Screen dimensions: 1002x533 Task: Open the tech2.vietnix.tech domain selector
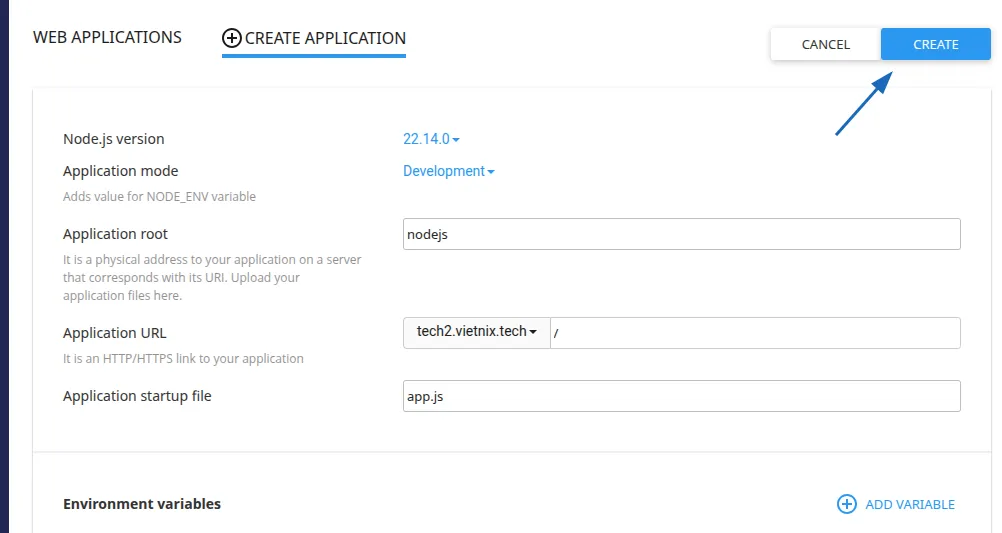[477, 332]
